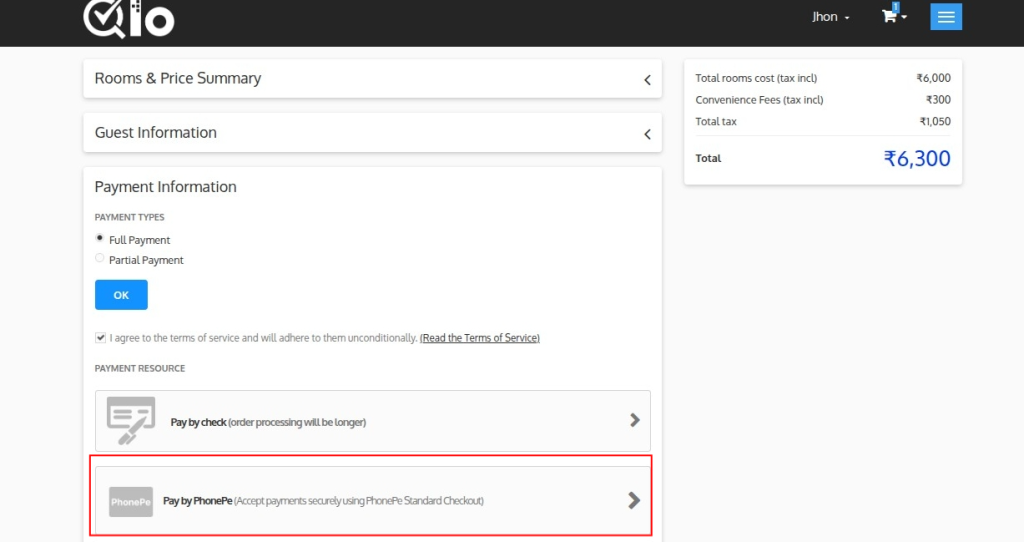Click the check payment icon
The height and width of the screenshot is (542, 1024).
(x=131, y=420)
